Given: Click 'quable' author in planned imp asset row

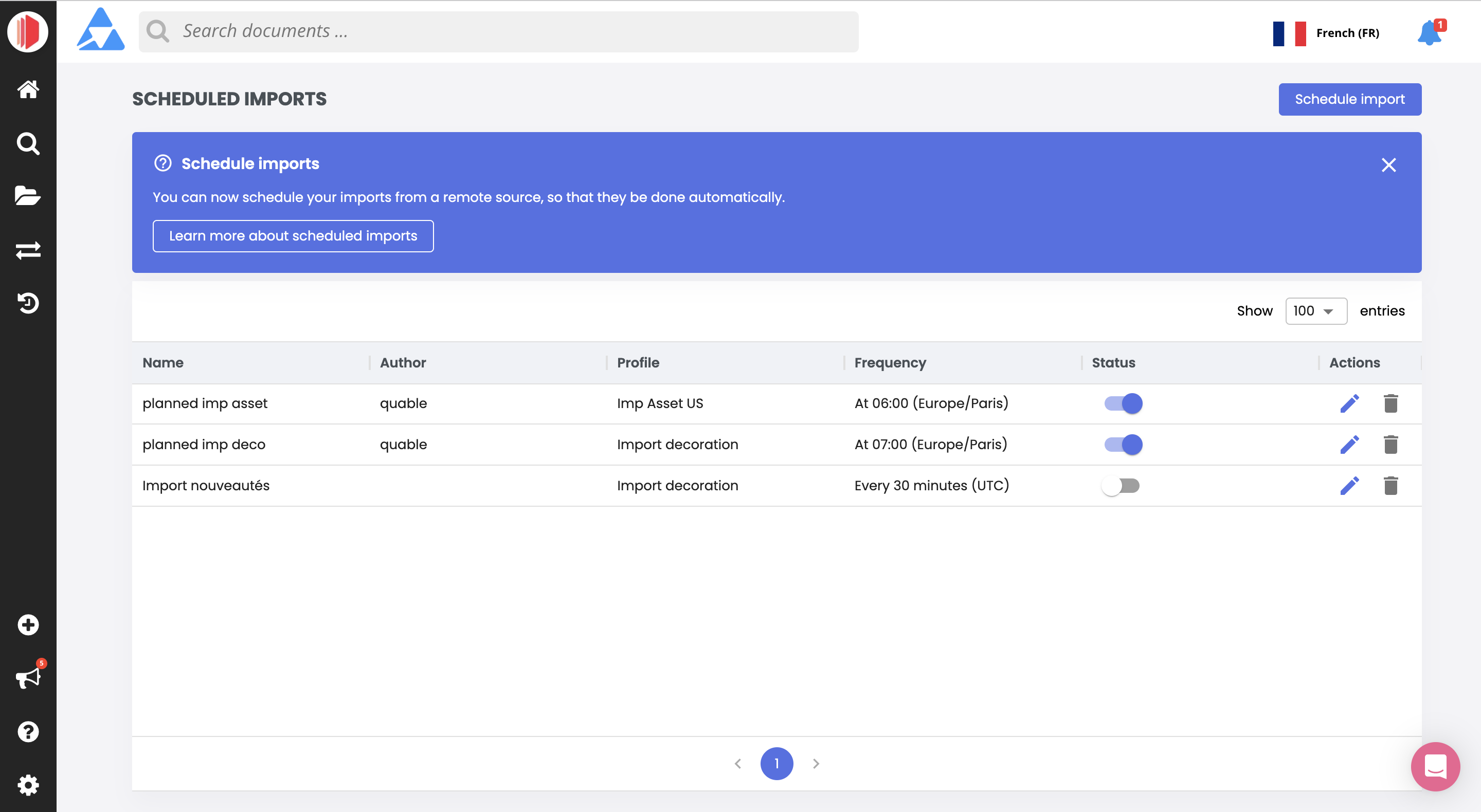Looking at the screenshot, I should tap(403, 403).
